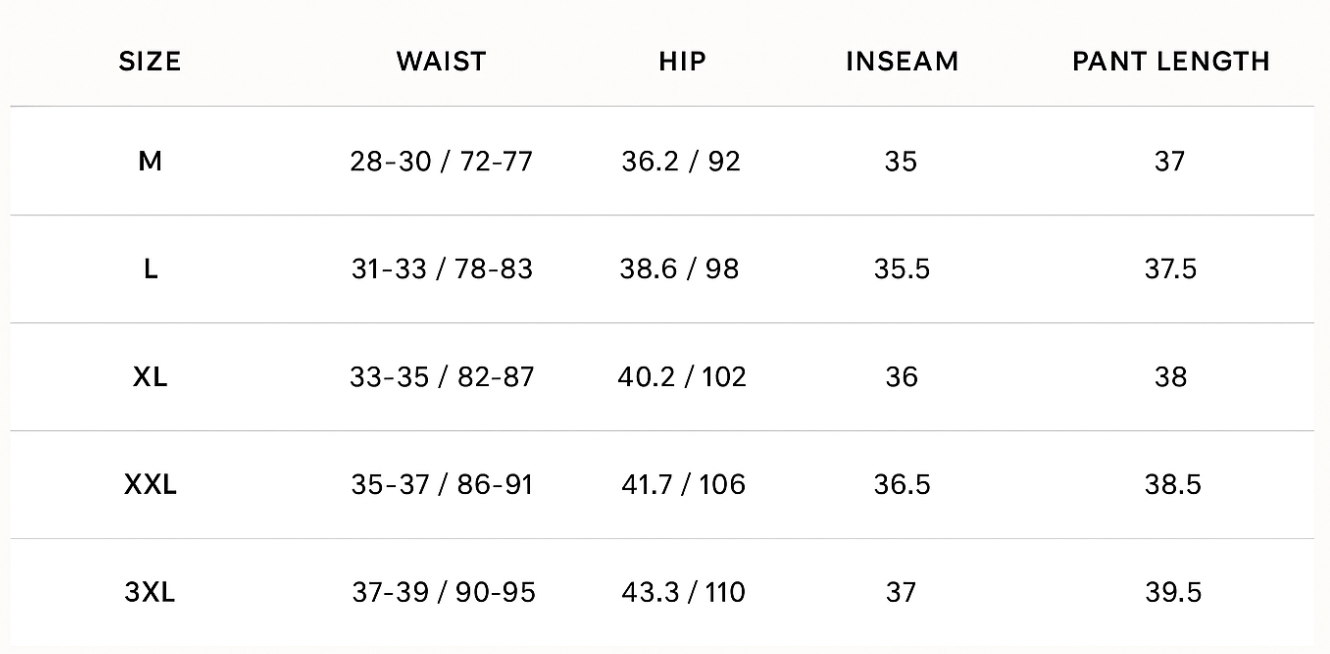The height and width of the screenshot is (654, 1330).
Task: Click waist value 28-30 / 72-77
Action: (x=442, y=161)
